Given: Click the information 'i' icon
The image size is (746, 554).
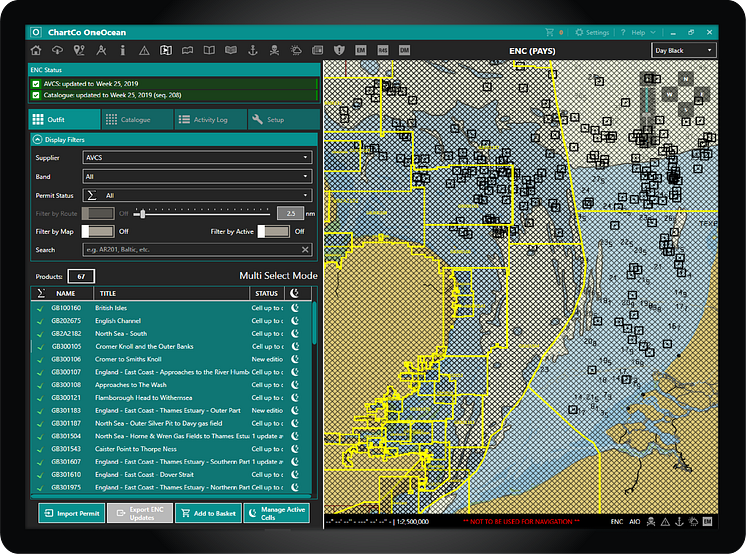Looking at the screenshot, I should 122,50.
